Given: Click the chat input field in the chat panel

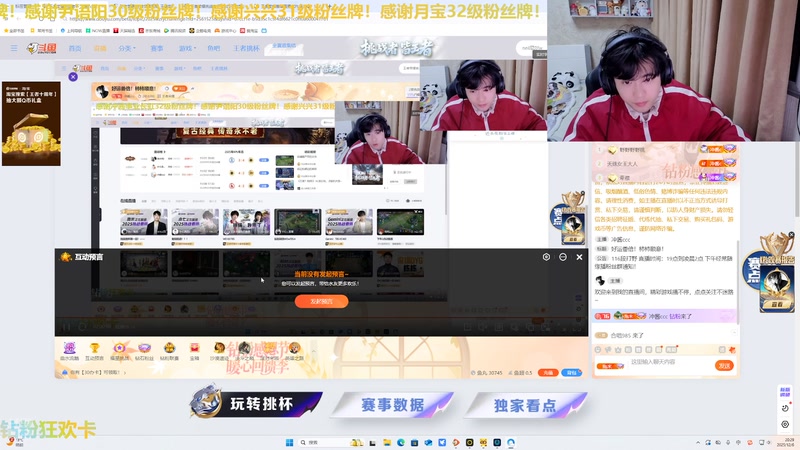Looking at the screenshot, I should tap(670, 362).
